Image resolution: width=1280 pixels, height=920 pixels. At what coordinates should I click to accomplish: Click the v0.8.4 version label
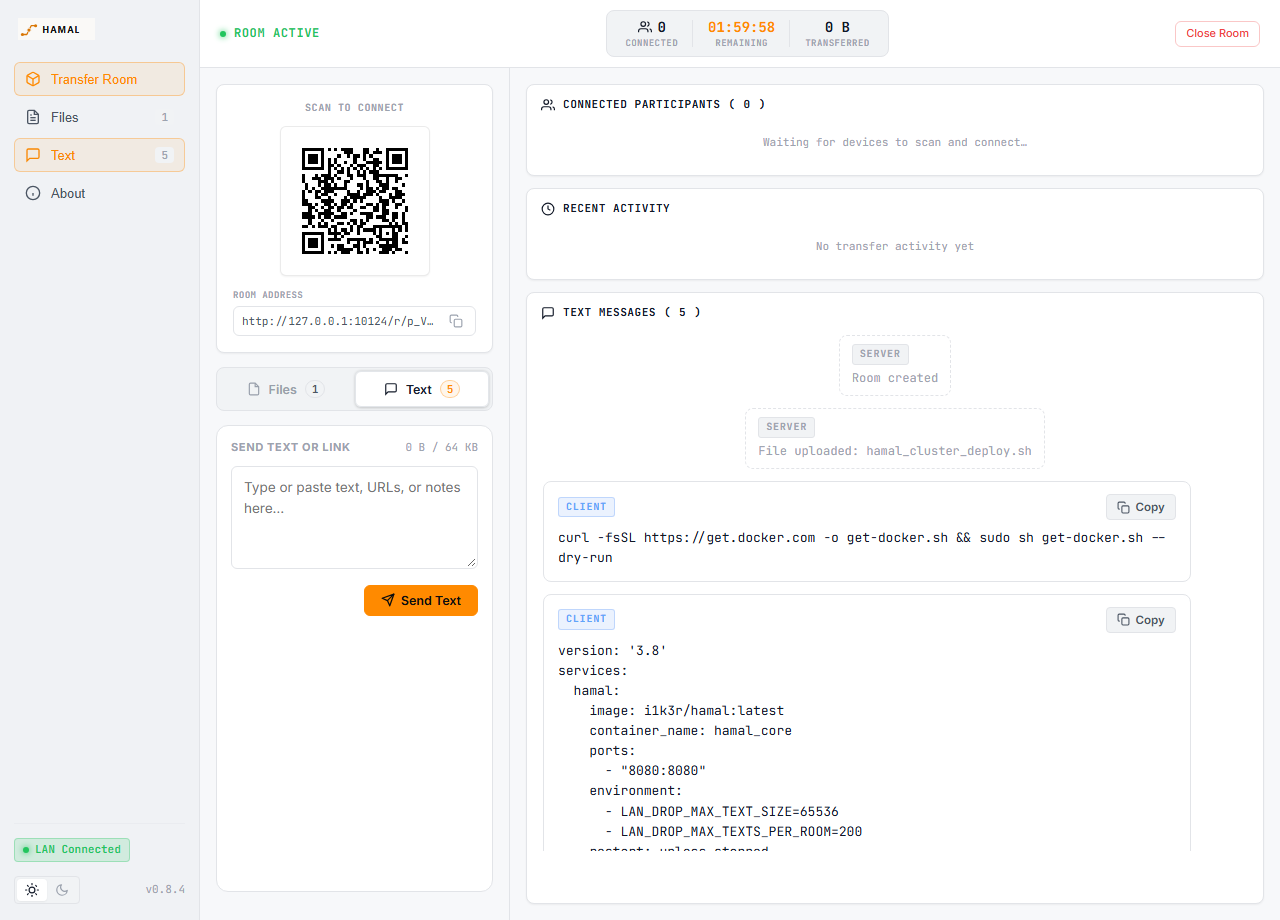pos(165,889)
